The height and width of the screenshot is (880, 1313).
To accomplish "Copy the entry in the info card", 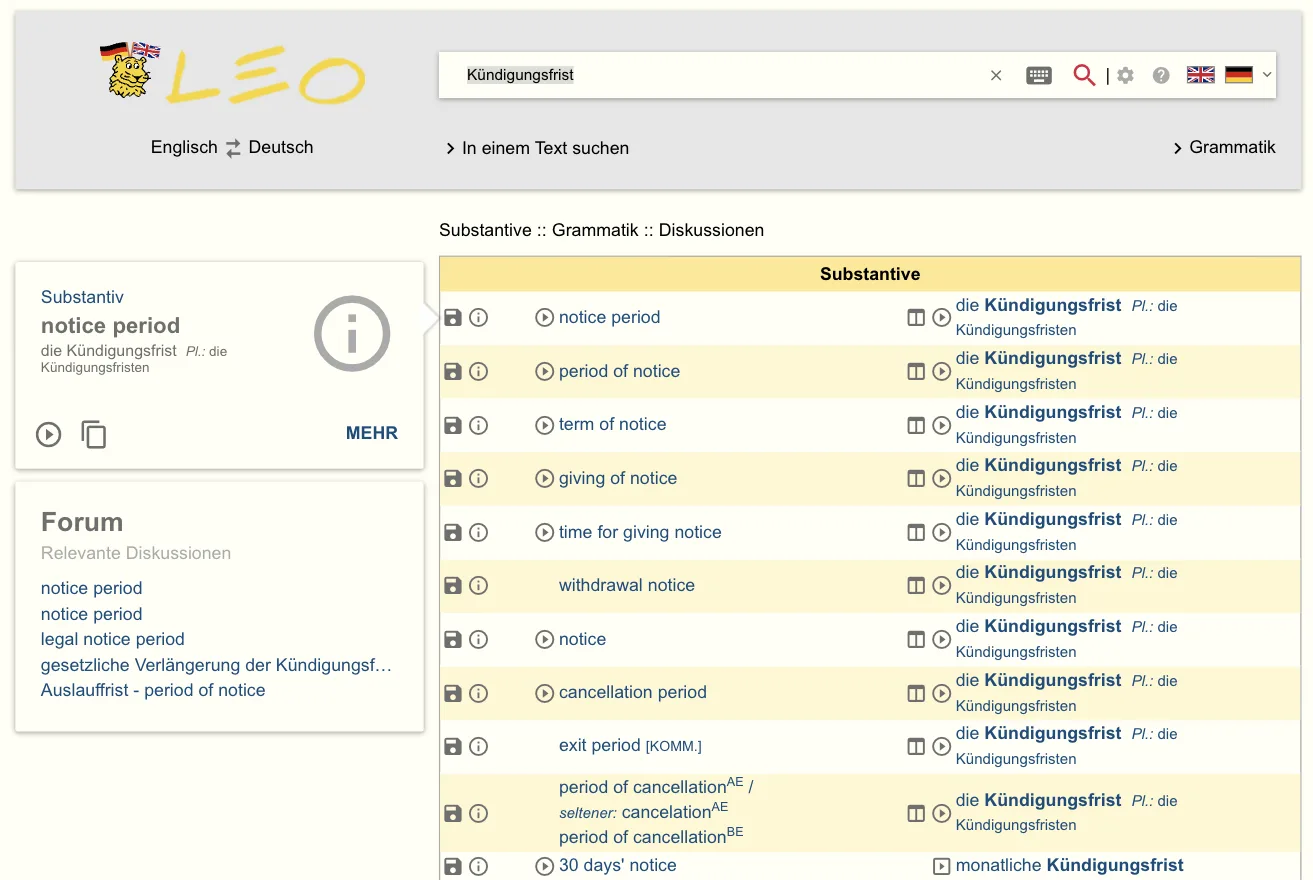I will 94,434.
